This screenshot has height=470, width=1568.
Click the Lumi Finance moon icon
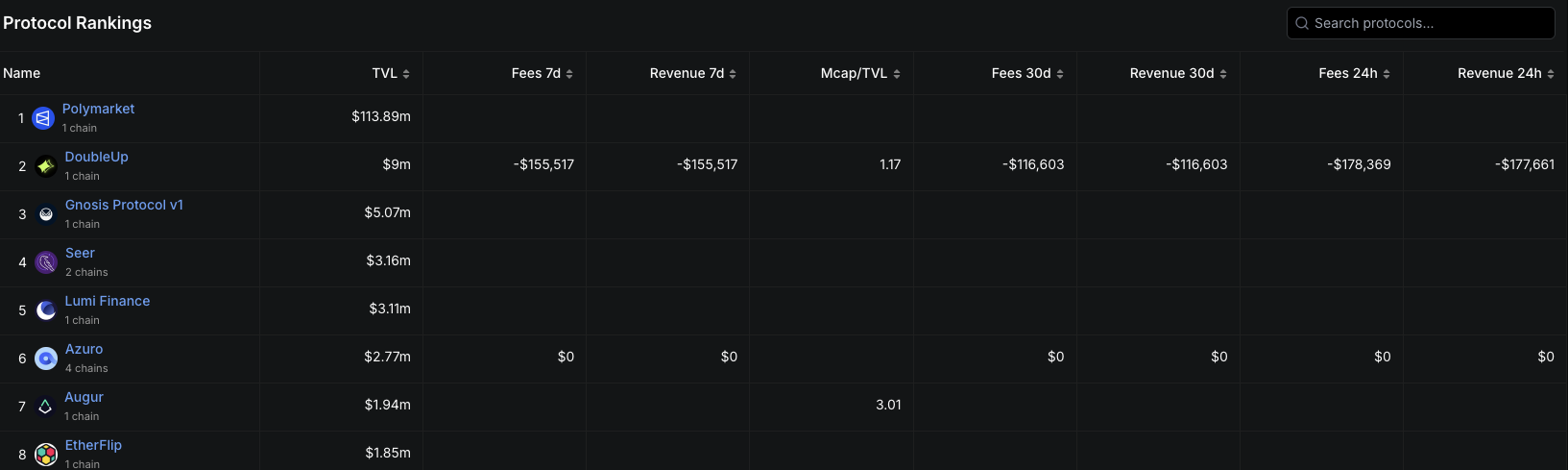coord(45,310)
